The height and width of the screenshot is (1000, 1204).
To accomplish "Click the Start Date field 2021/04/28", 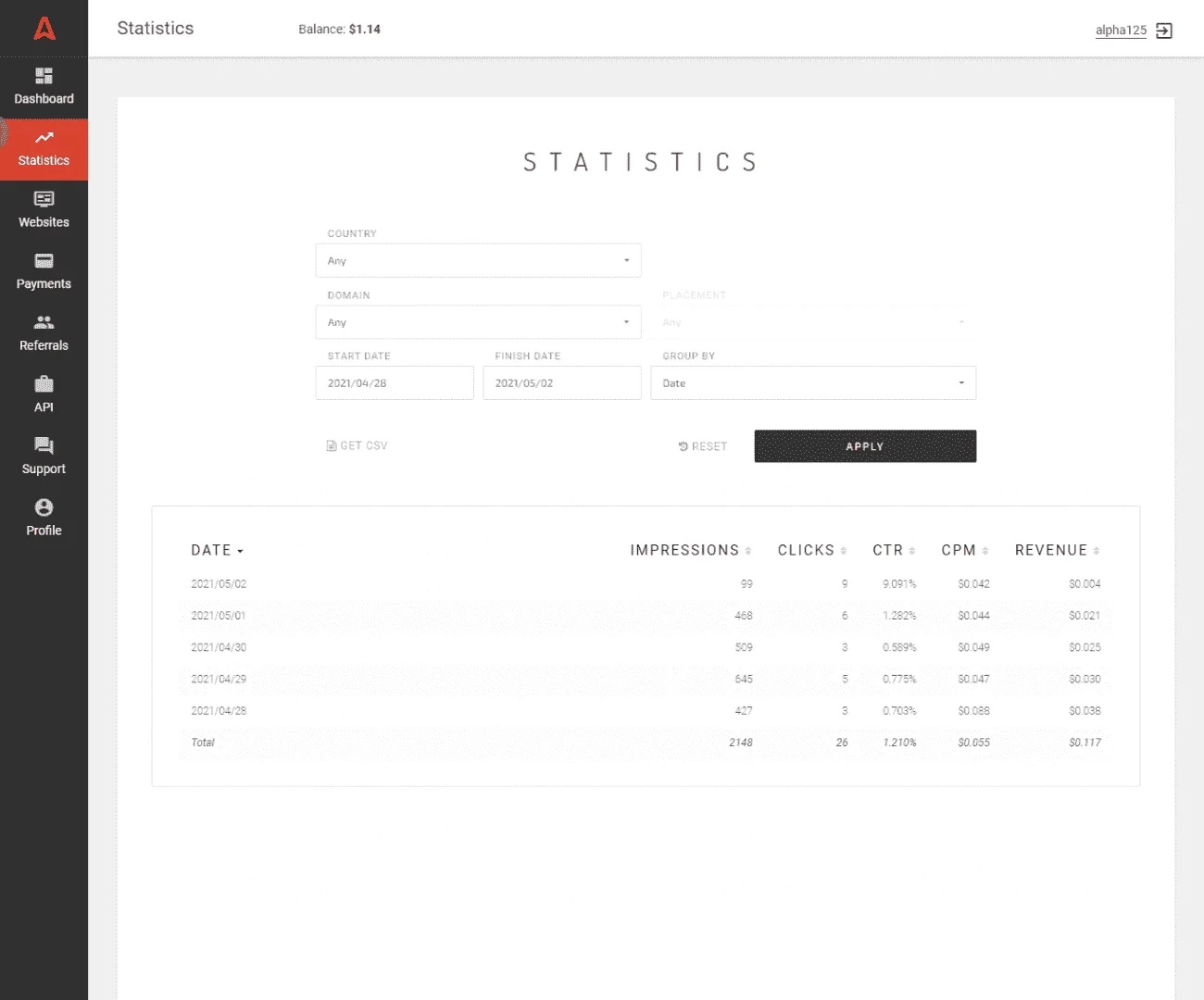I will 395,382.
